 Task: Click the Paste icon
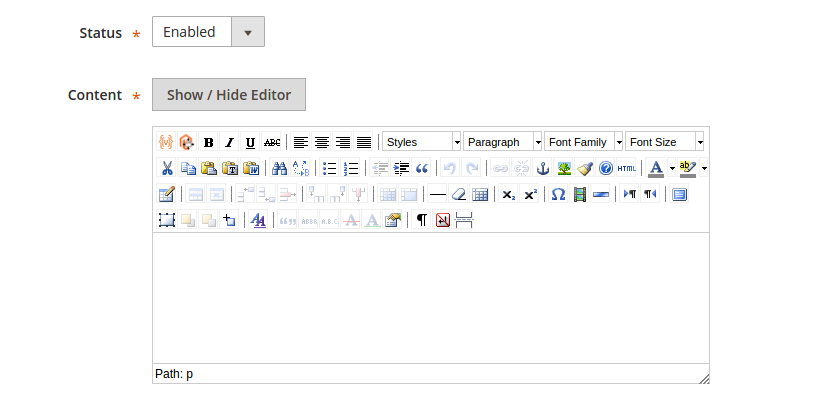pyautogui.click(x=209, y=168)
